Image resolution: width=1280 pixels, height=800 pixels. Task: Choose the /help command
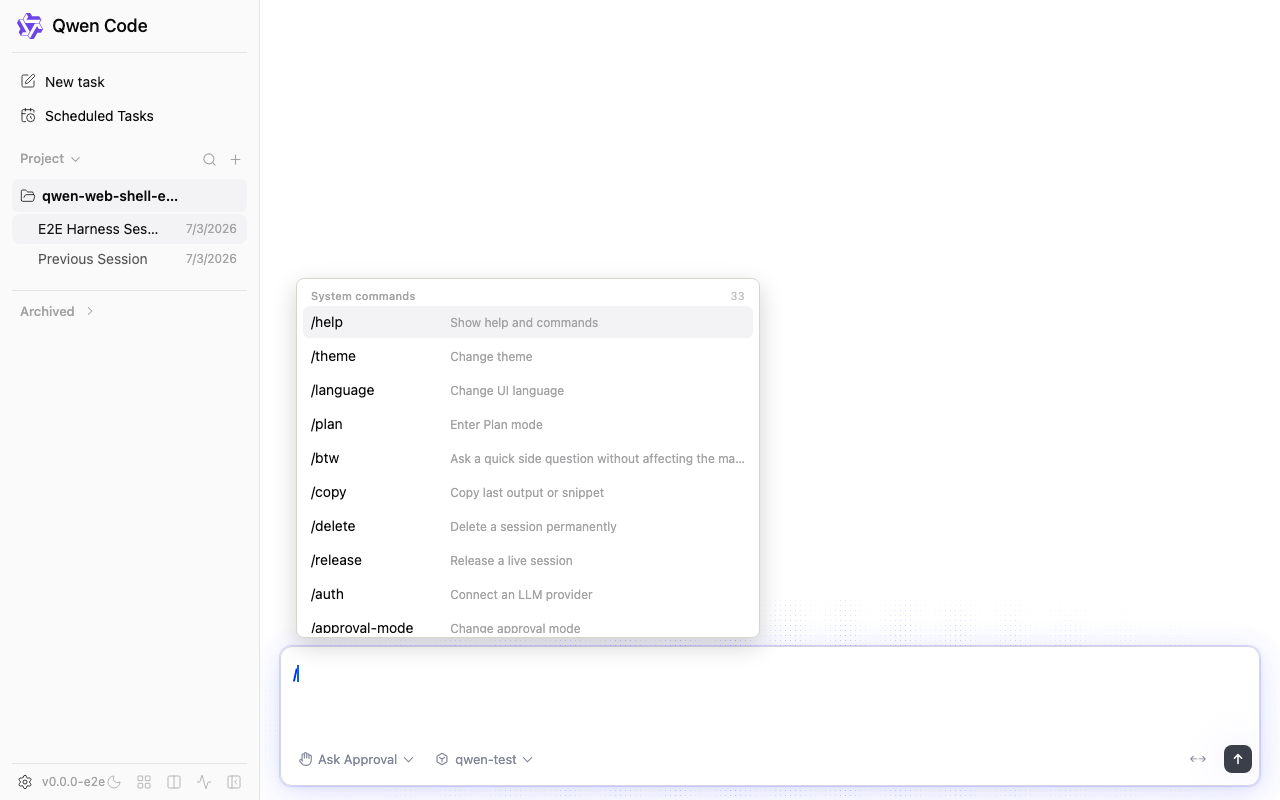[x=528, y=322]
